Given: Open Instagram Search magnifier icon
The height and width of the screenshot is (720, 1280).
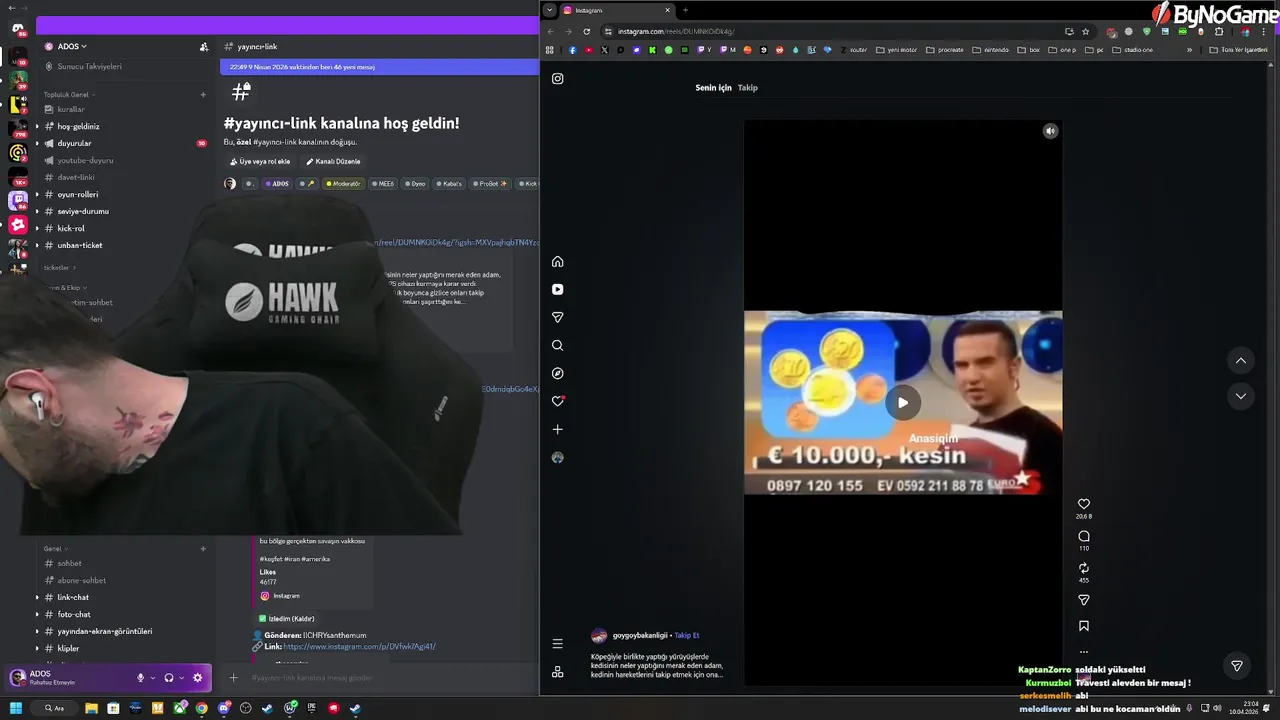Looking at the screenshot, I should point(557,346).
